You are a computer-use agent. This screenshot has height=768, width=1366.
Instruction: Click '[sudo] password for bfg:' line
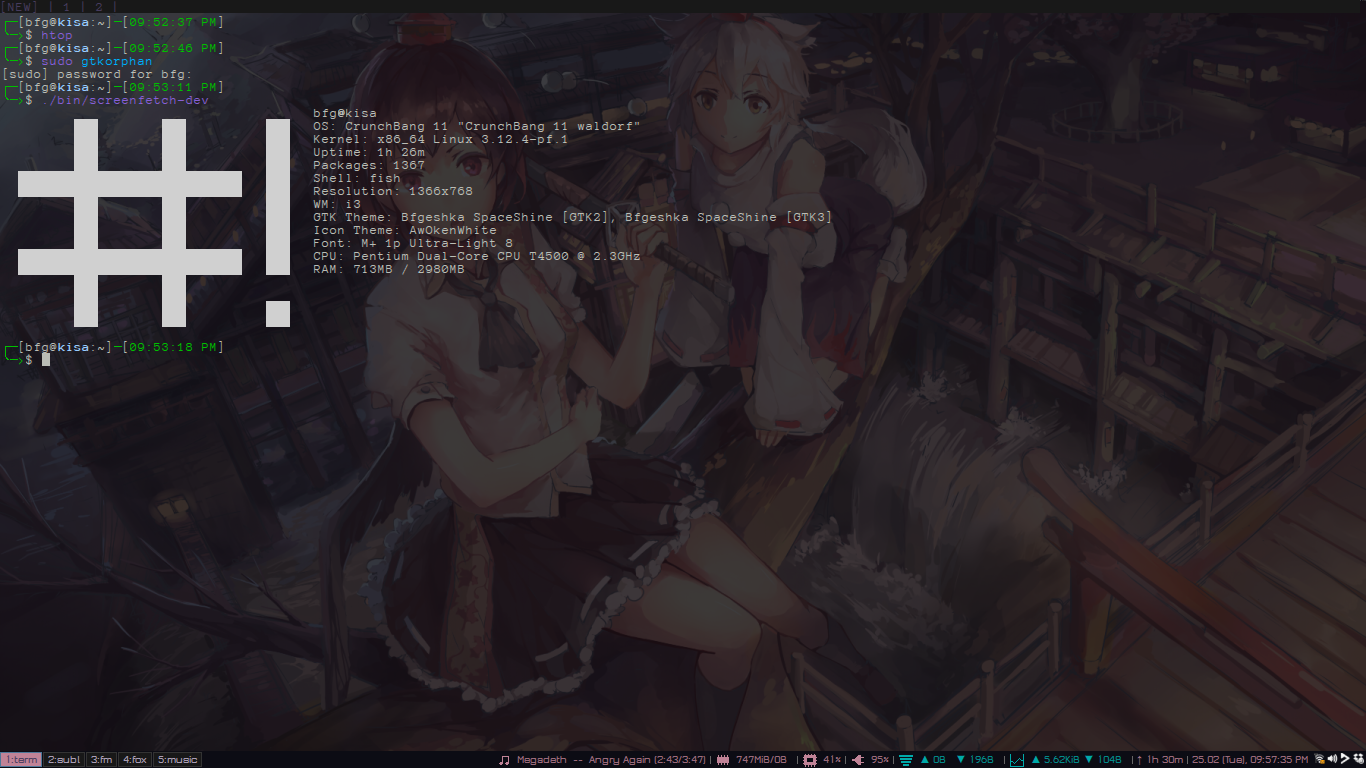[97, 74]
